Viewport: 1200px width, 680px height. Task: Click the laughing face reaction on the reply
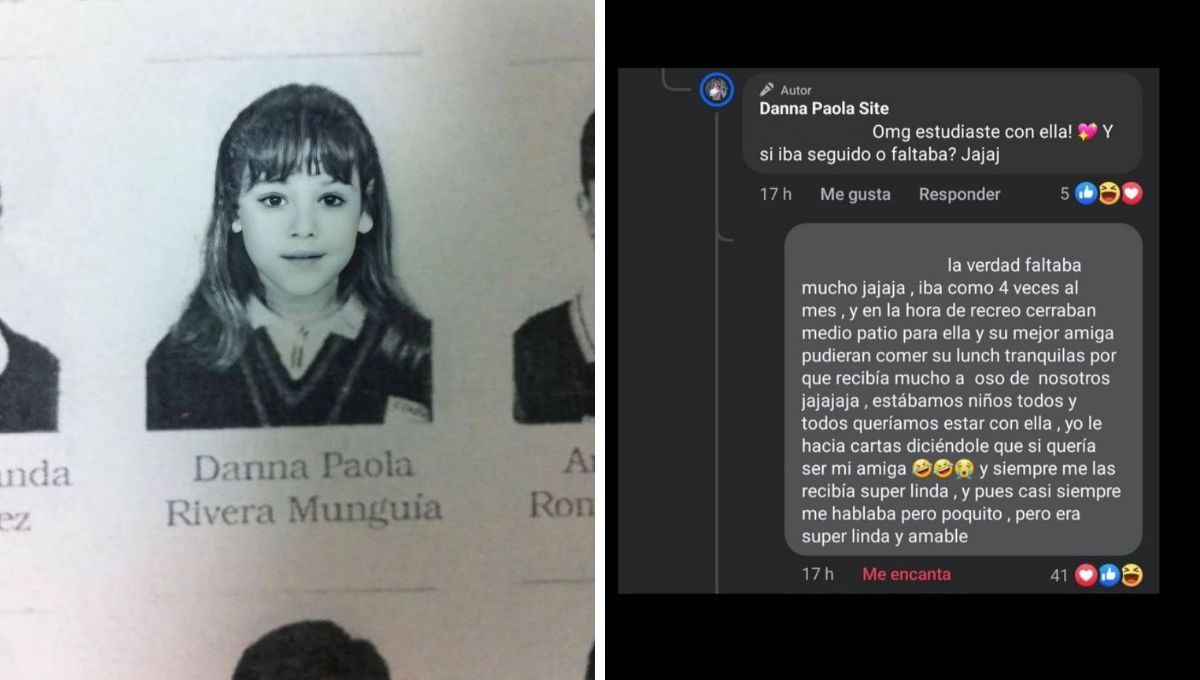1132,575
